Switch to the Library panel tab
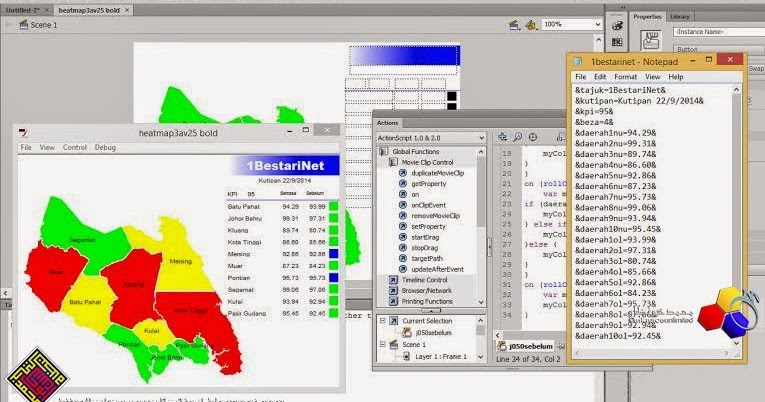This screenshot has height=402, width=765. coord(680,17)
